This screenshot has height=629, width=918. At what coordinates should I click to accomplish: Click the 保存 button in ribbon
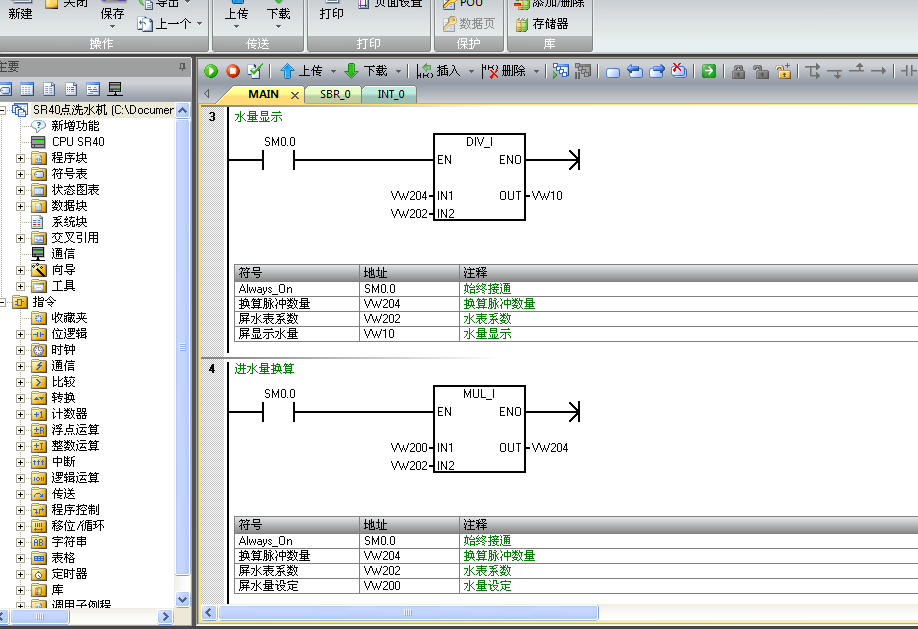click(x=112, y=15)
